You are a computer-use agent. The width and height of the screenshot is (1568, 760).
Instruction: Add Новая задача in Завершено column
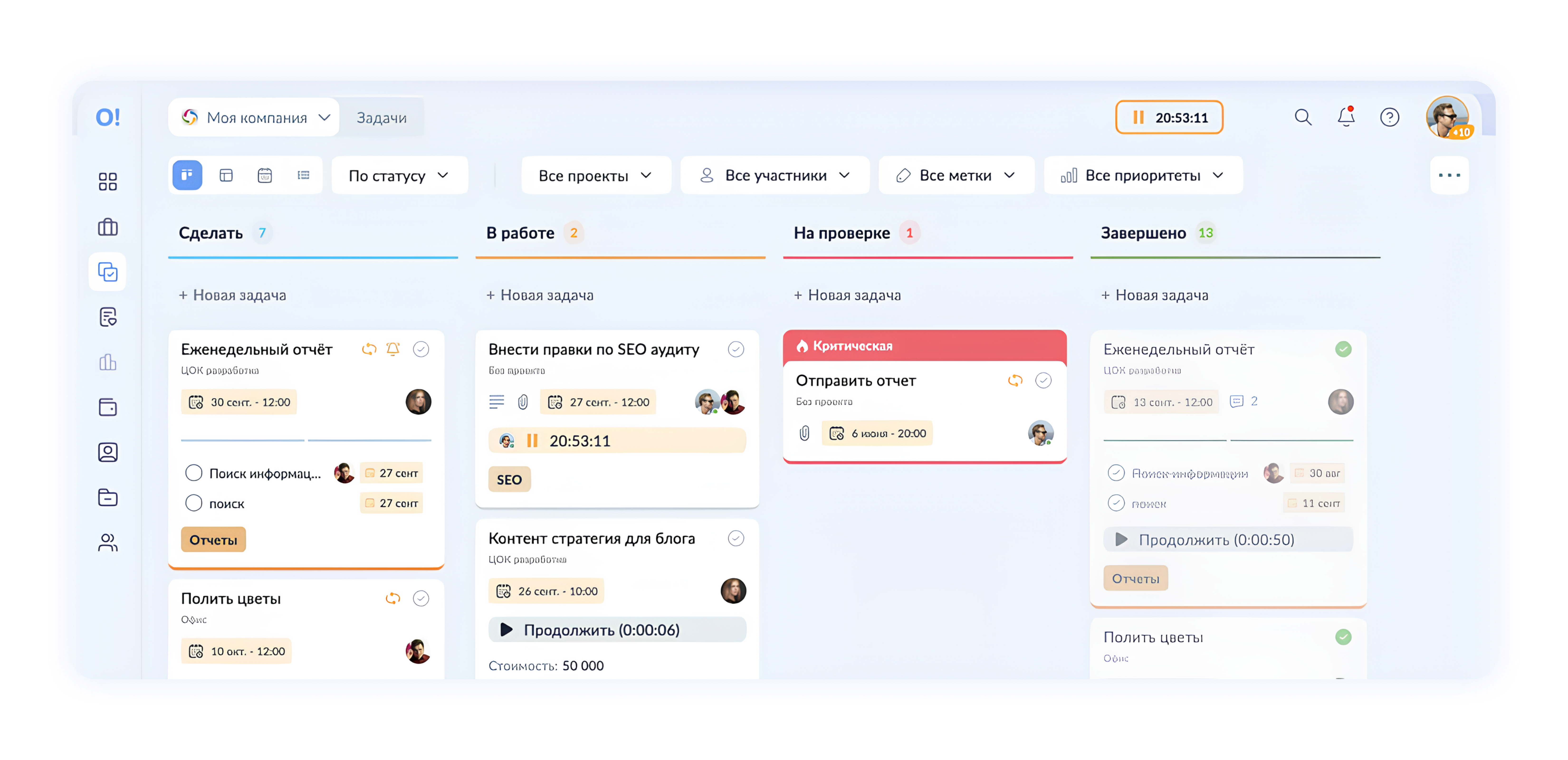pyautogui.click(x=1154, y=295)
